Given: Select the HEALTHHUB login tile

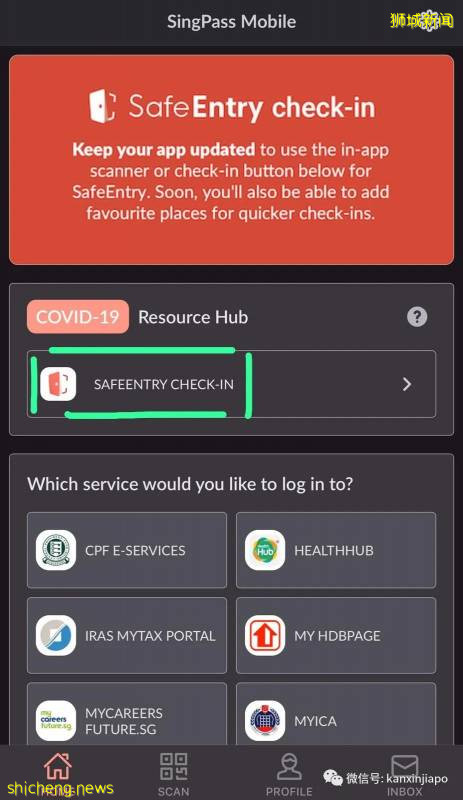Looking at the screenshot, I should pyautogui.click(x=336, y=550).
